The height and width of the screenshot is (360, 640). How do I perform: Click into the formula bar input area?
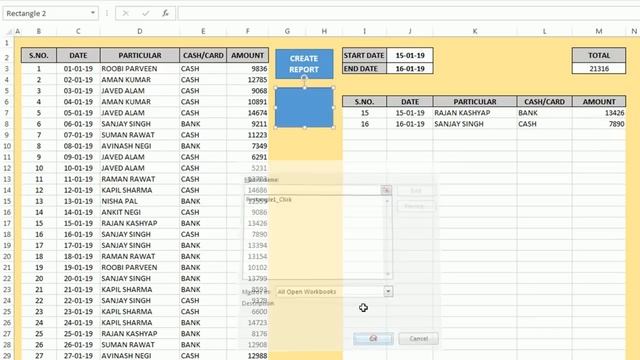408,13
